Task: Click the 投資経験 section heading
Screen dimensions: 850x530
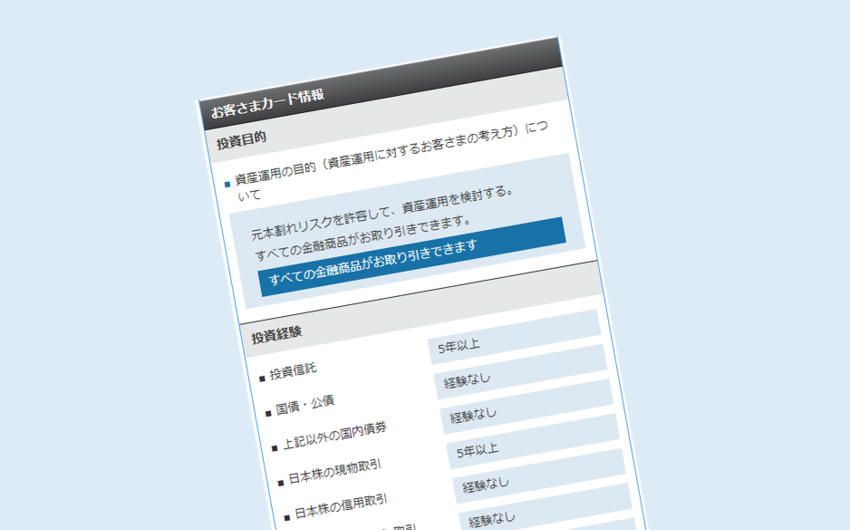Action: 276,334
